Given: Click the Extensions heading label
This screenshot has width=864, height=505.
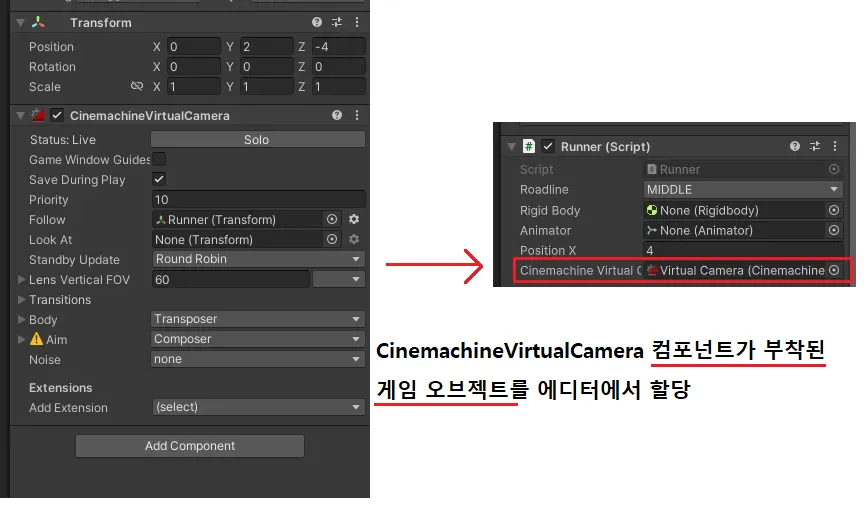Looking at the screenshot, I should point(61,388).
